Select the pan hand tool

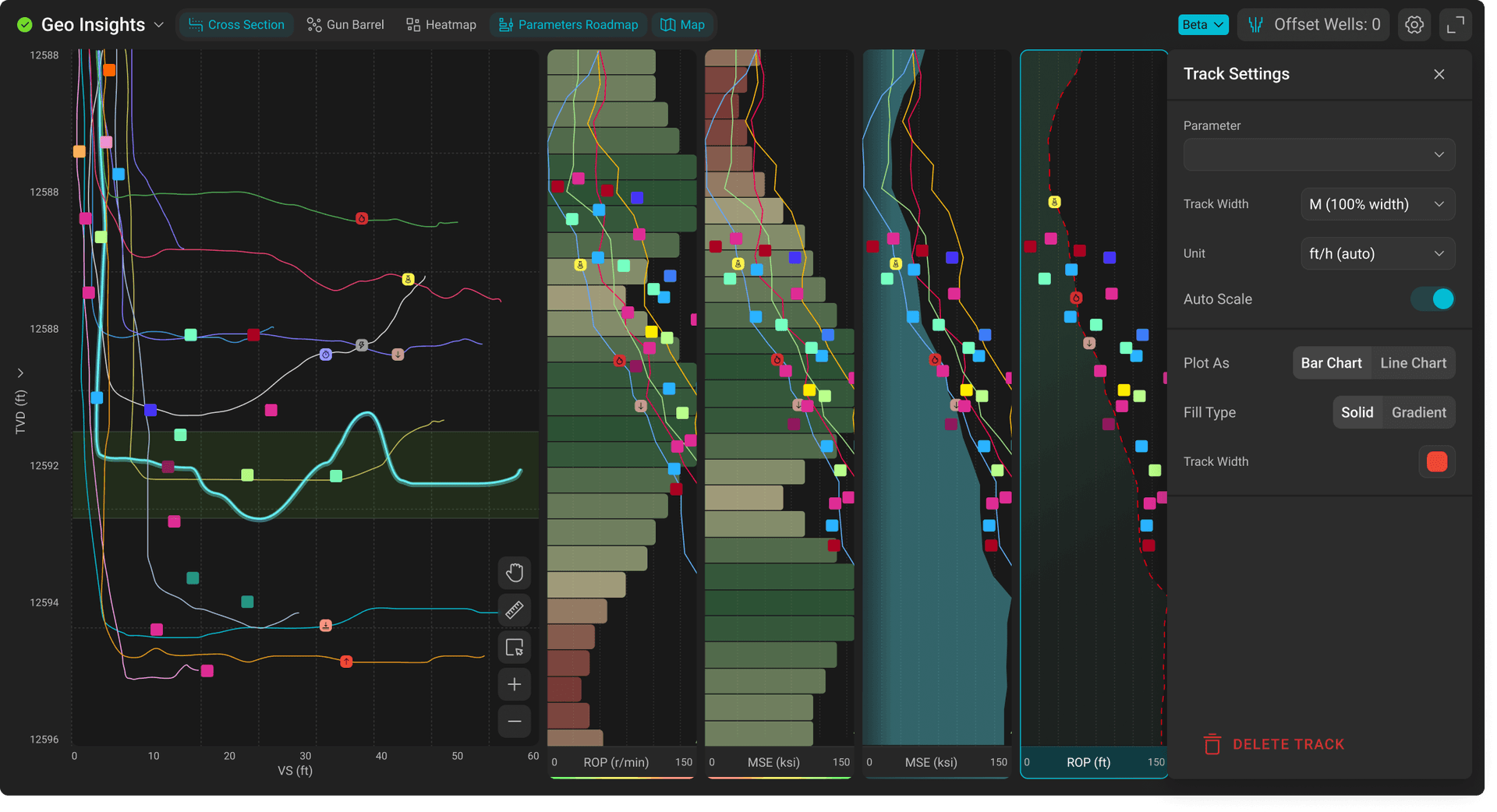click(x=515, y=573)
